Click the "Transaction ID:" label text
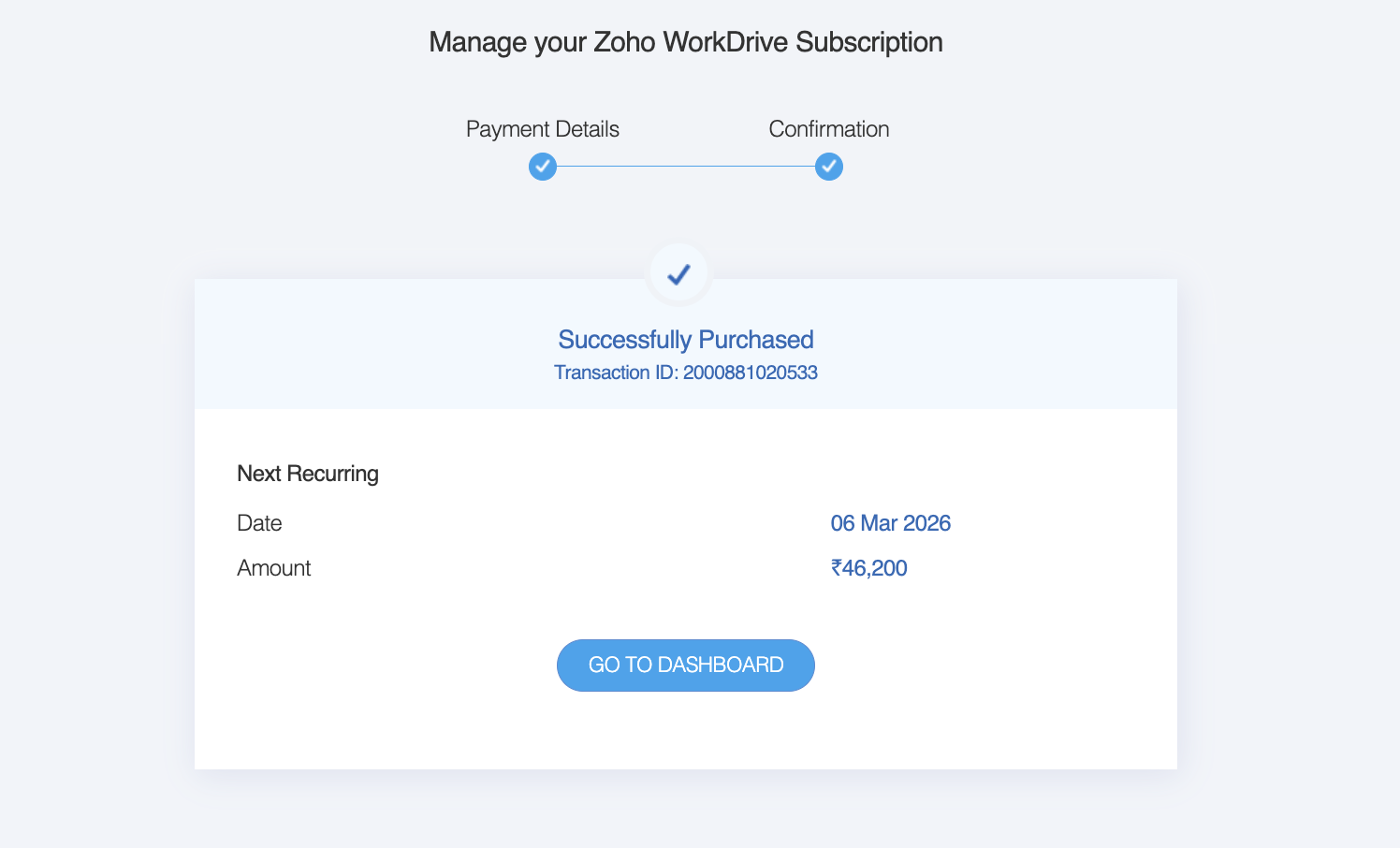 [616, 373]
